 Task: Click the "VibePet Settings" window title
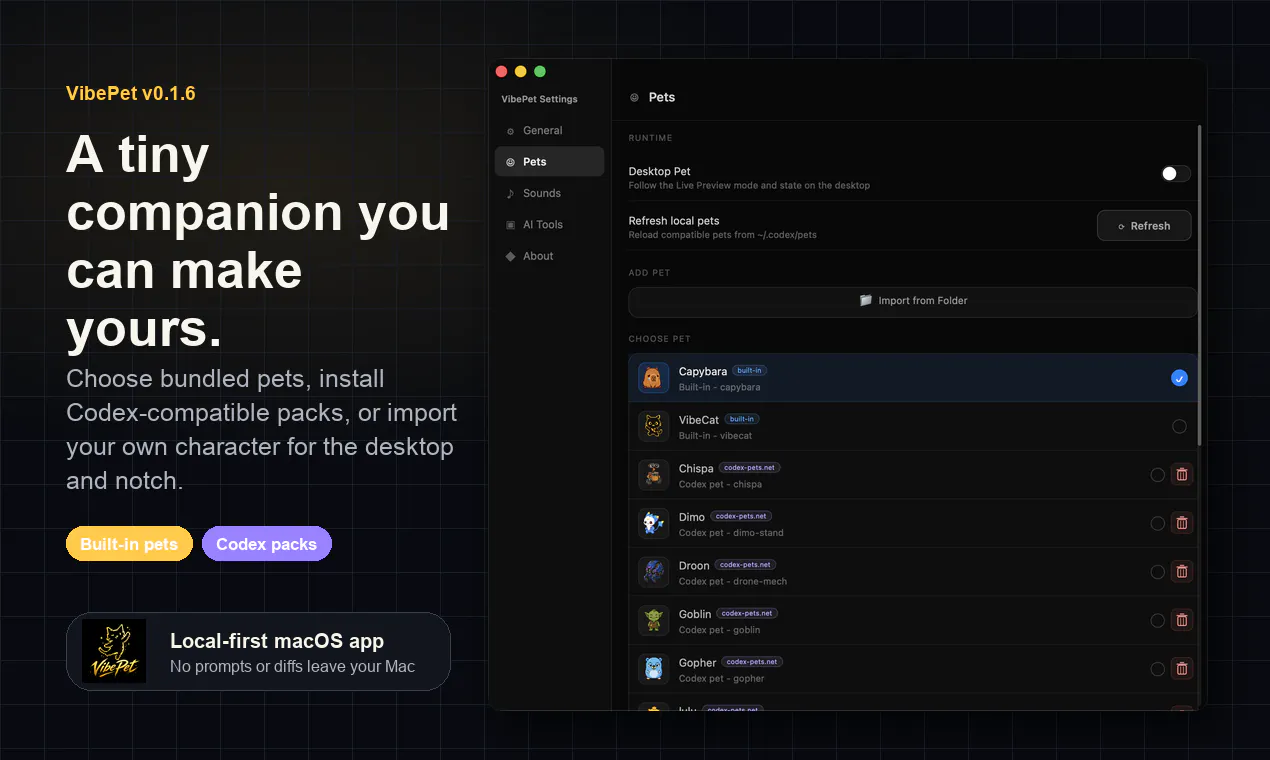[x=539, y=99]
